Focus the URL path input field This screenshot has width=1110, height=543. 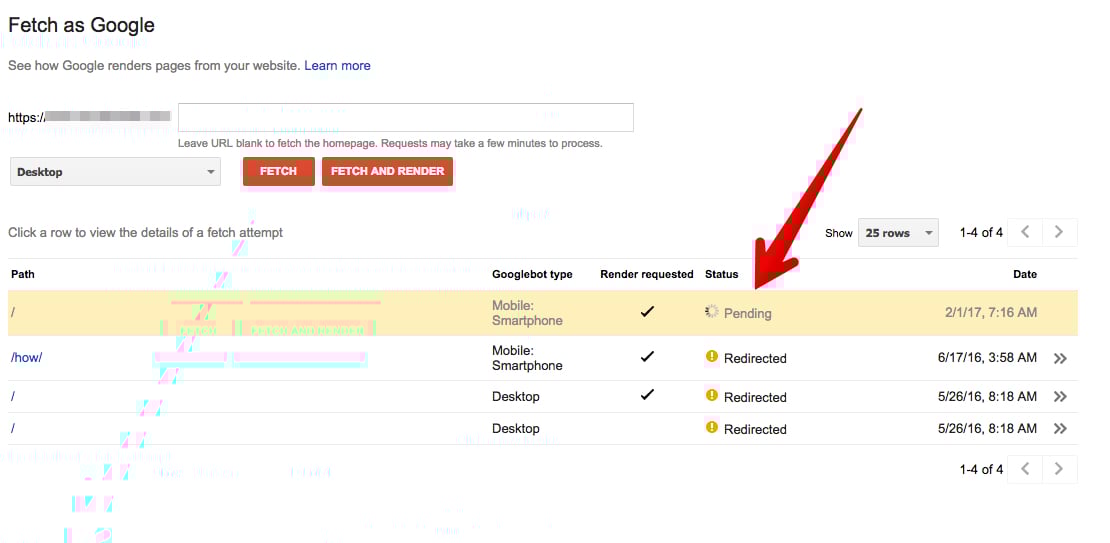coord(406,118)
